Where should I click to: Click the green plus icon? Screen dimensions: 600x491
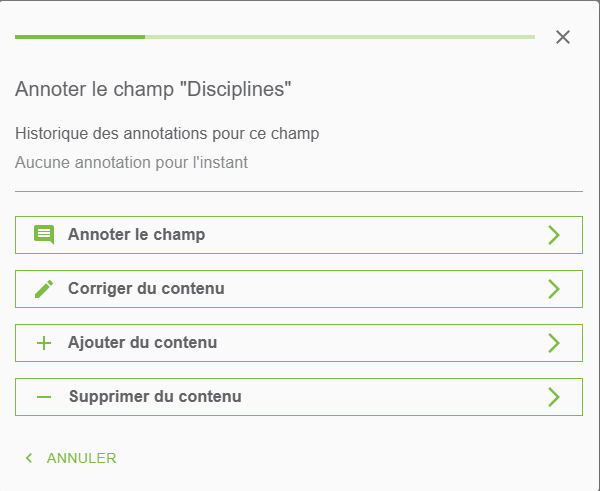[44, 343]
